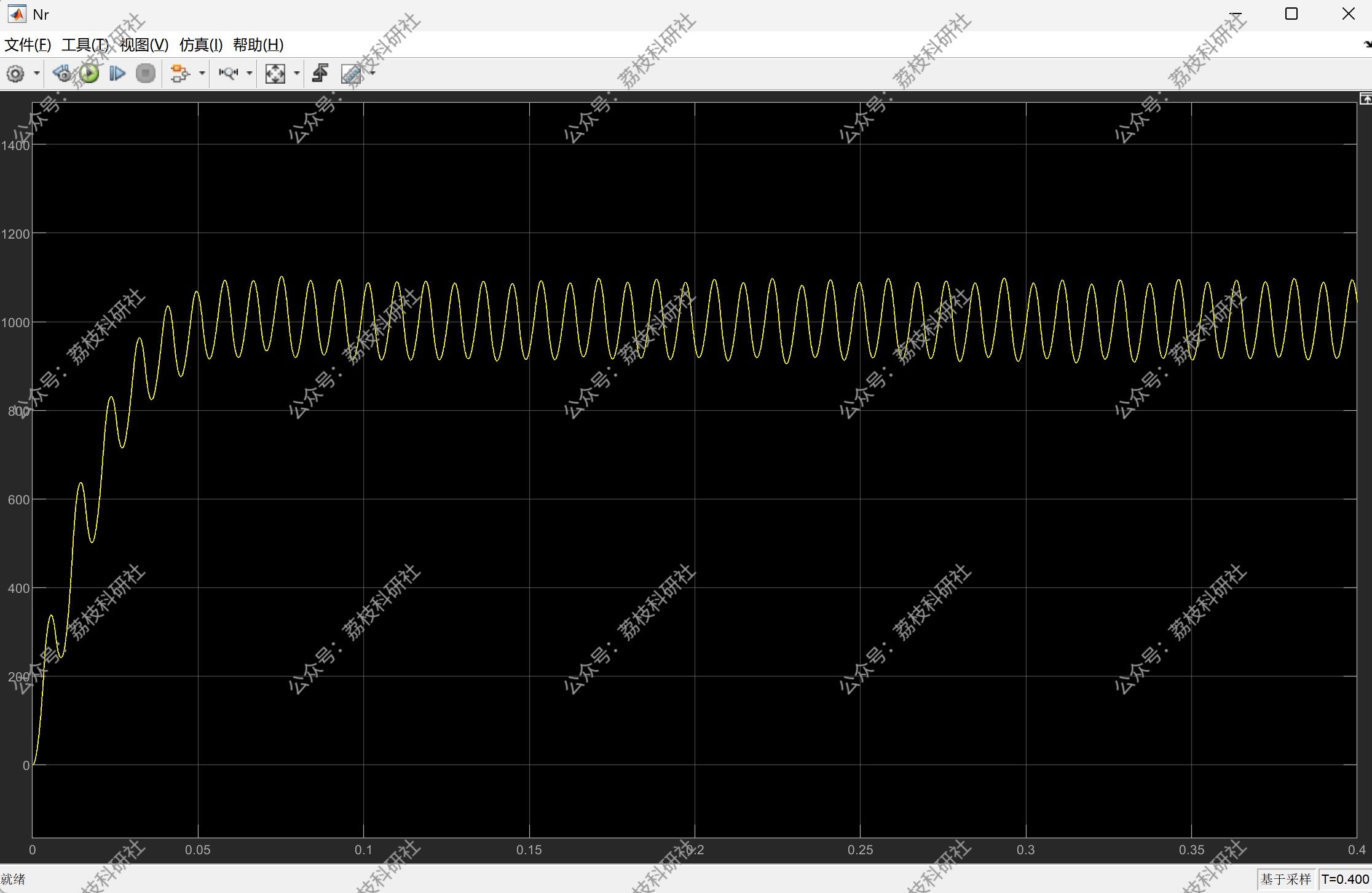
Task: Highlight Simulink block signal source icon
Action: point(179,74)
